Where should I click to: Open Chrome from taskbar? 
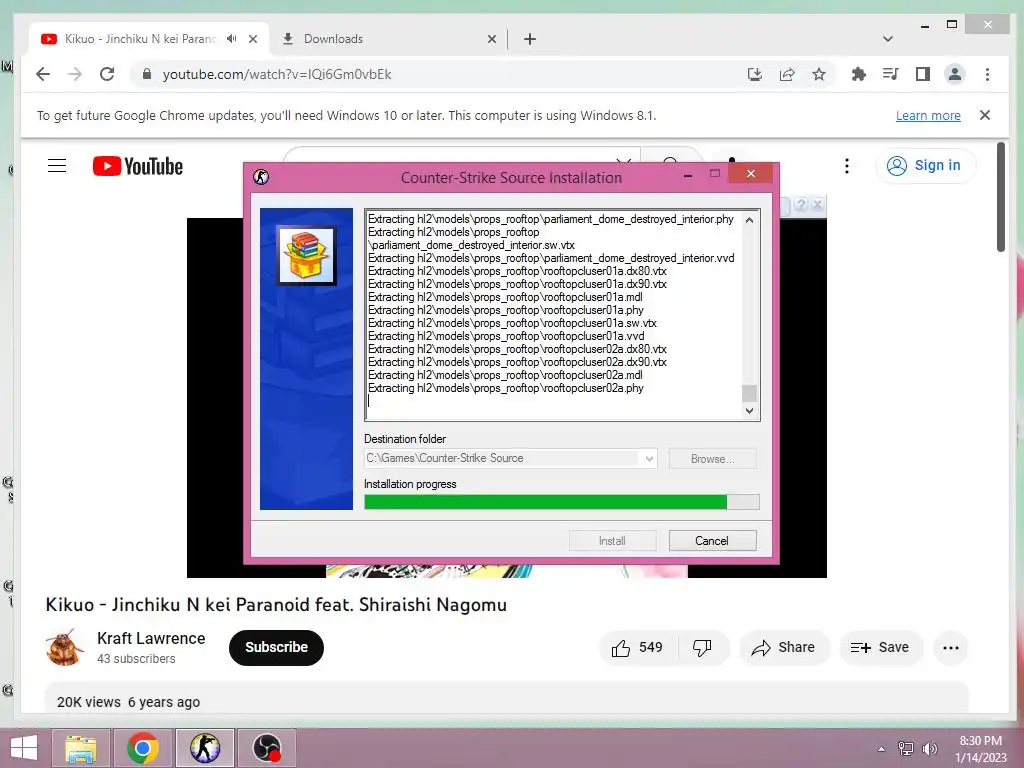(x=143, y=748)
